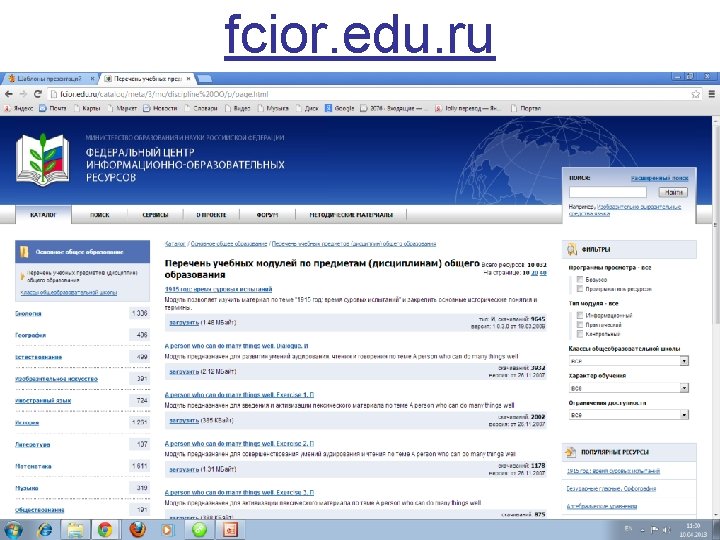
Task: Launch Internet Explorer from taskbar
Action: pos(45,530)
